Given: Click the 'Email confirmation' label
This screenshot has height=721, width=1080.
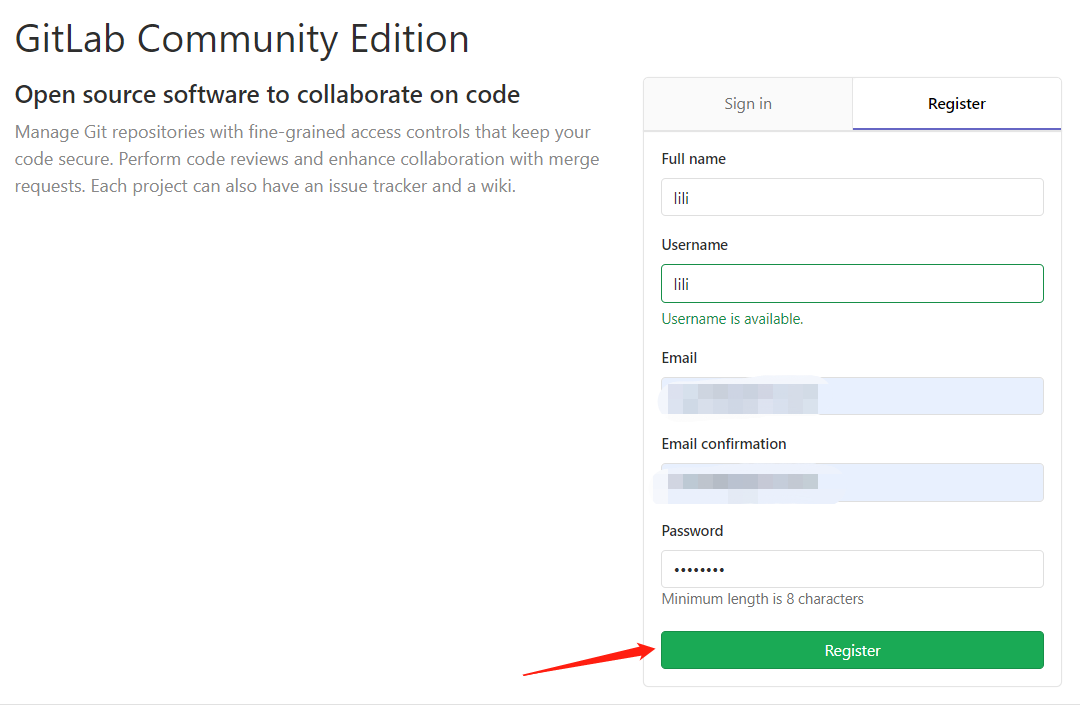Looking at the screenshot, I should tap(724, 444).
